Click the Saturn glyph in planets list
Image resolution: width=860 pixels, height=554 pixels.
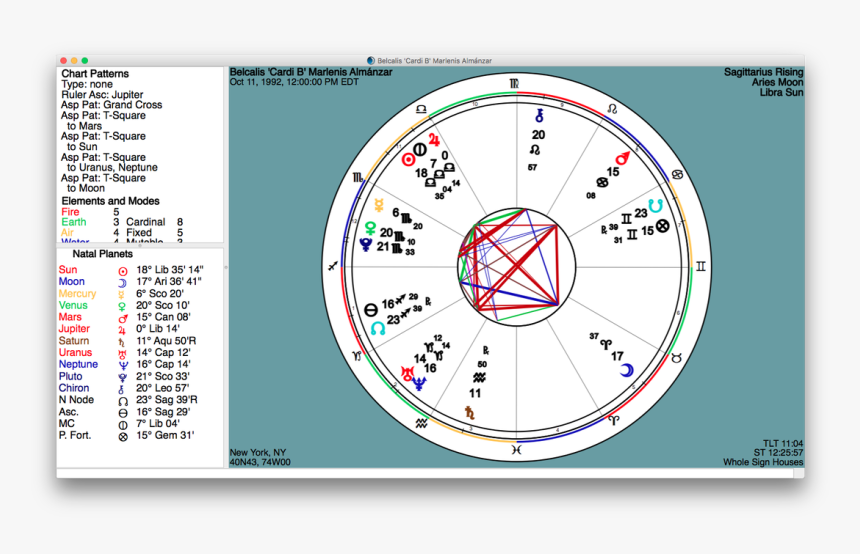click(x=122, y=342)
